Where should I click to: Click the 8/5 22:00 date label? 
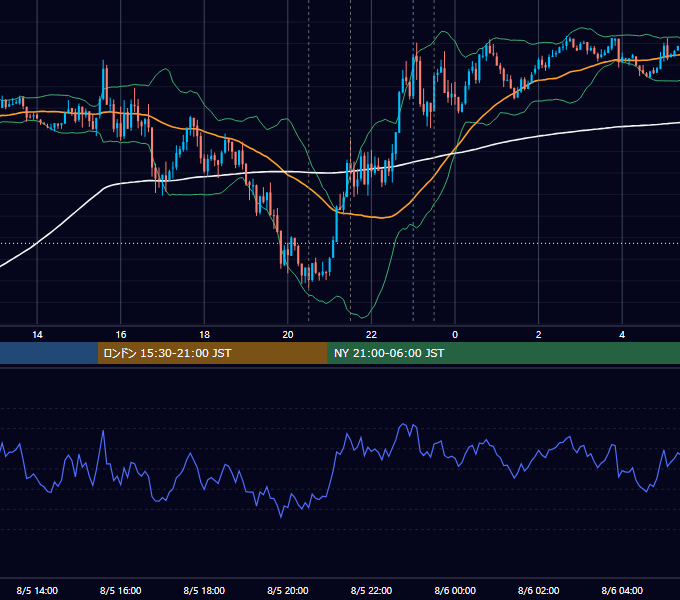[x=371, y=590]
